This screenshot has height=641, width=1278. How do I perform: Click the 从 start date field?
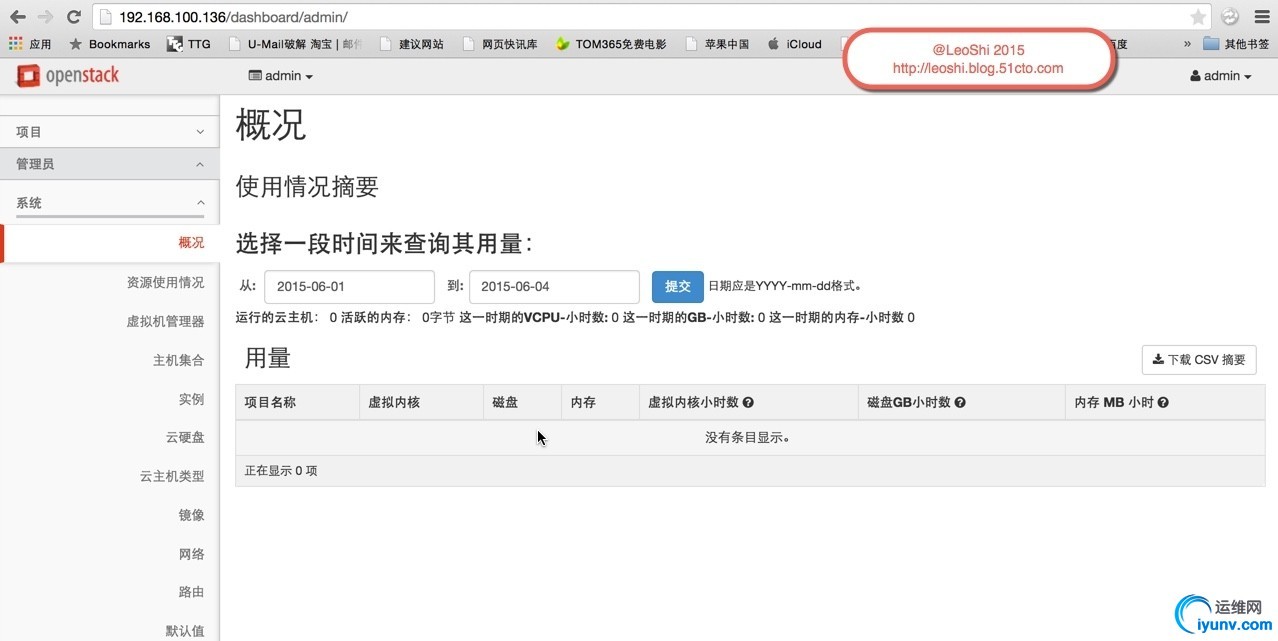pyautogui.click(x=349, y=286)
